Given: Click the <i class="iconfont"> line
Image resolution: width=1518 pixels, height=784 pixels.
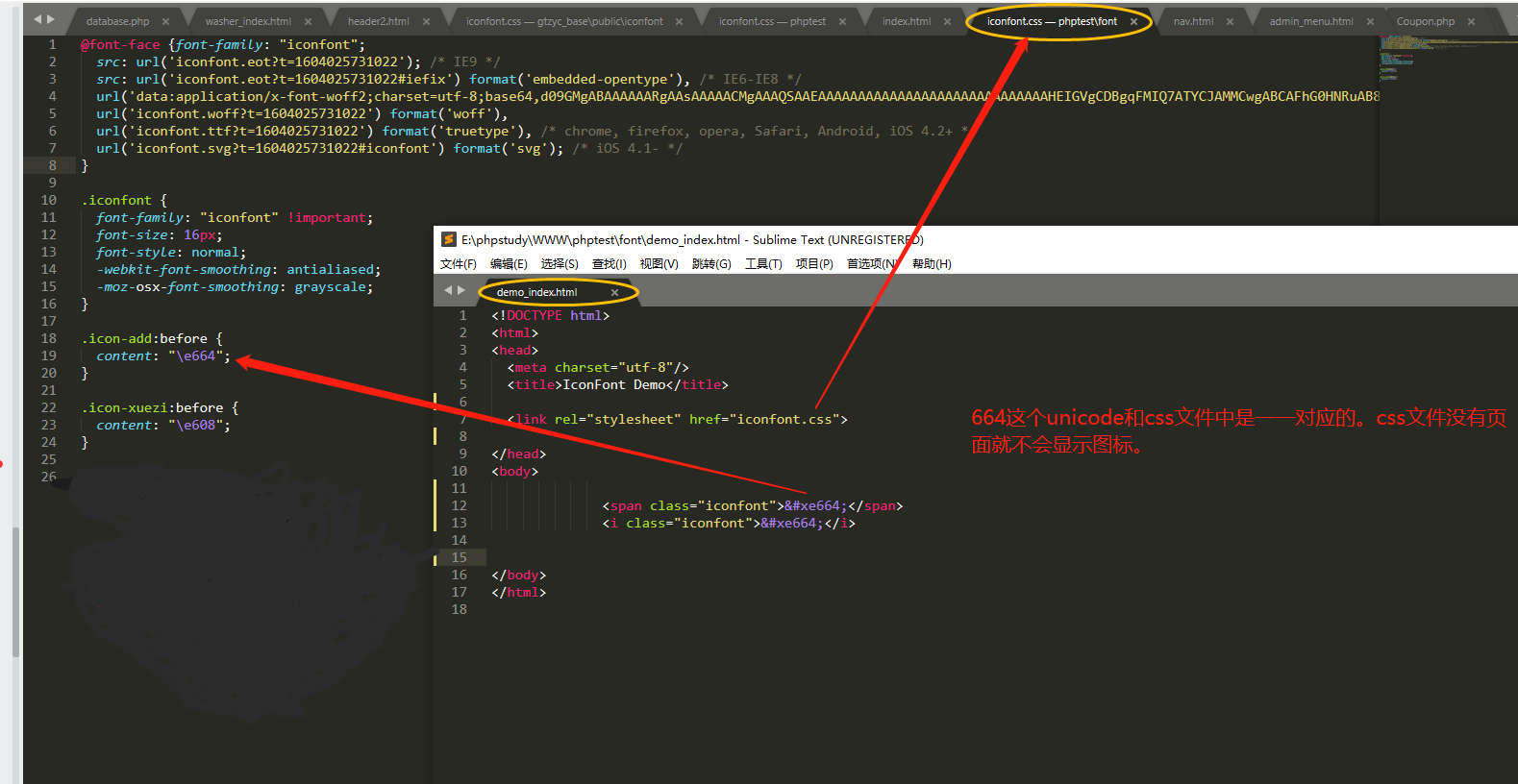Looking at the screenshot, I should [x=729, y=523].
